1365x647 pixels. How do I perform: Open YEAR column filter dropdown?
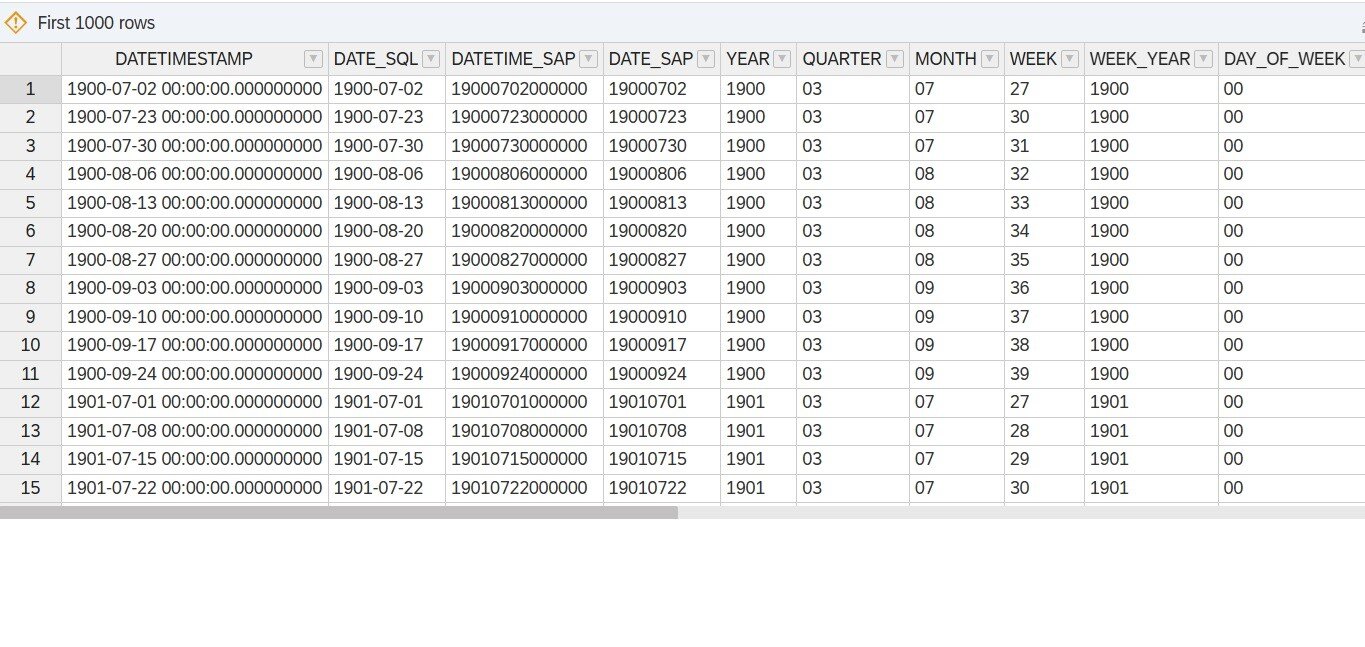point(782,59)
